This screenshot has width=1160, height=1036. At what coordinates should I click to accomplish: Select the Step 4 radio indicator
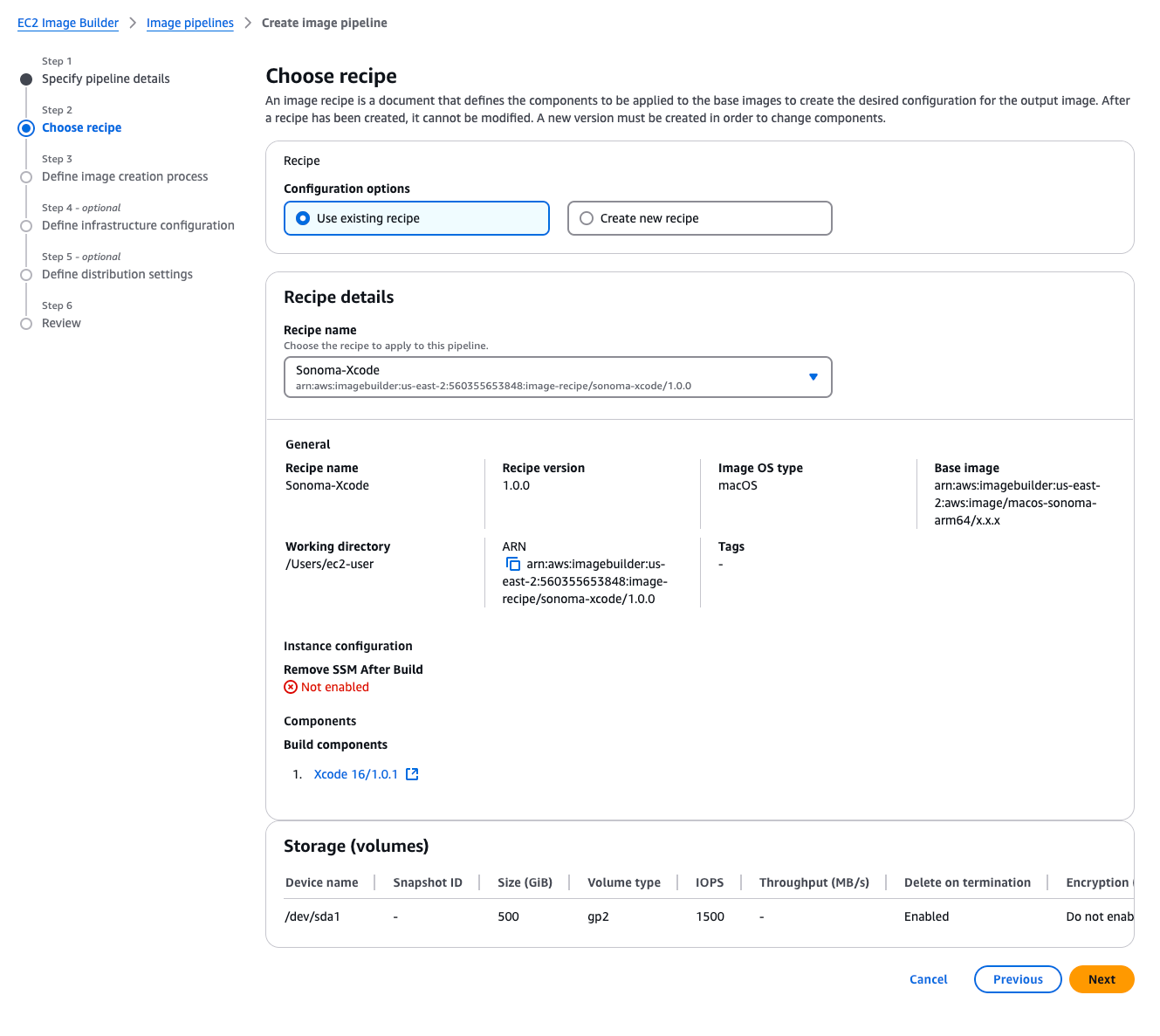[x=26, y=225]
